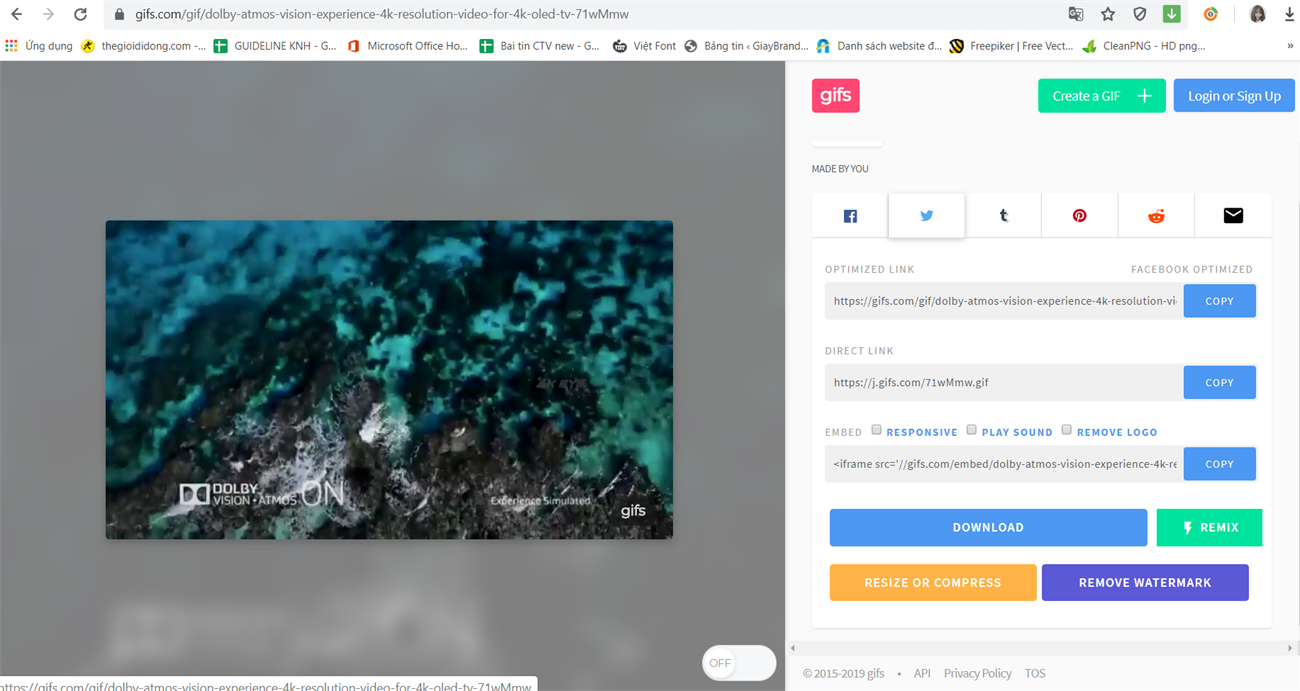
Task: Select the embed iframe code field
Action: (1004, 464)
